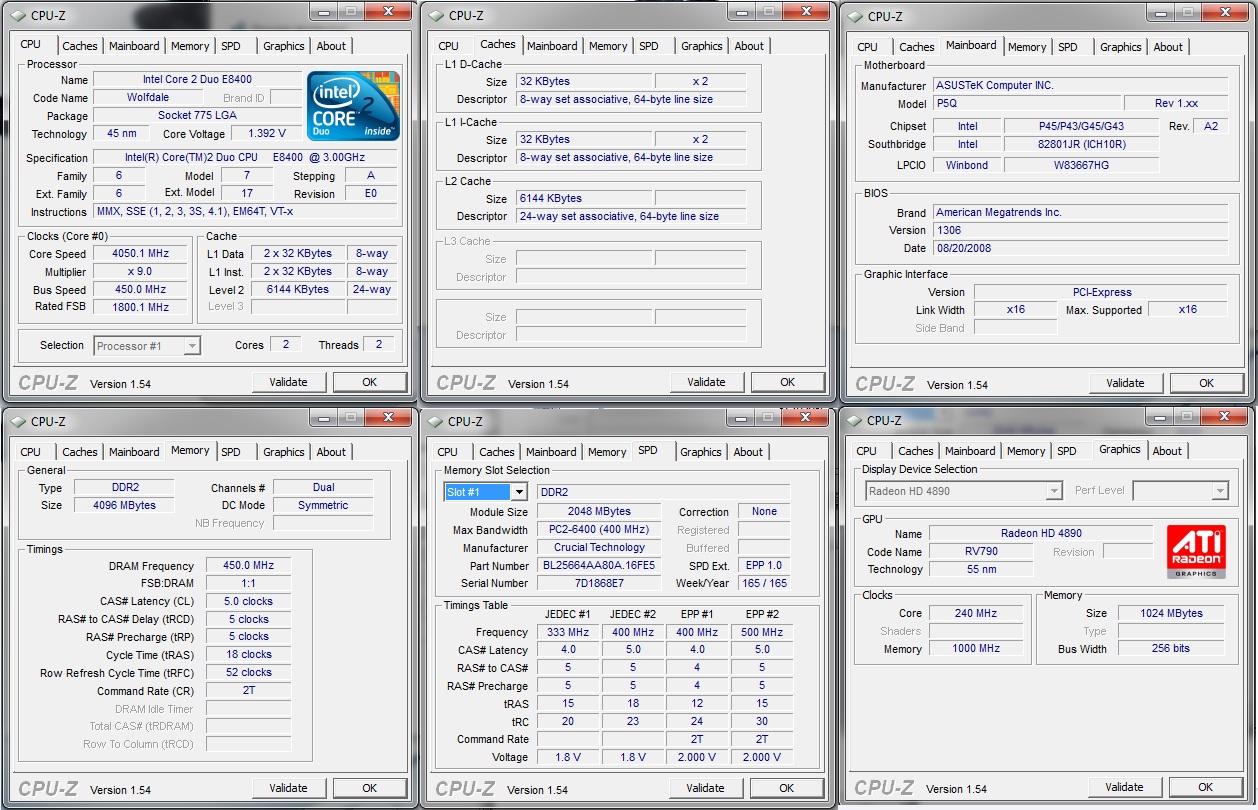Click the Rated FSB 1800.1 MHz field
1258x810 pixels.
[x=139, y=308]
